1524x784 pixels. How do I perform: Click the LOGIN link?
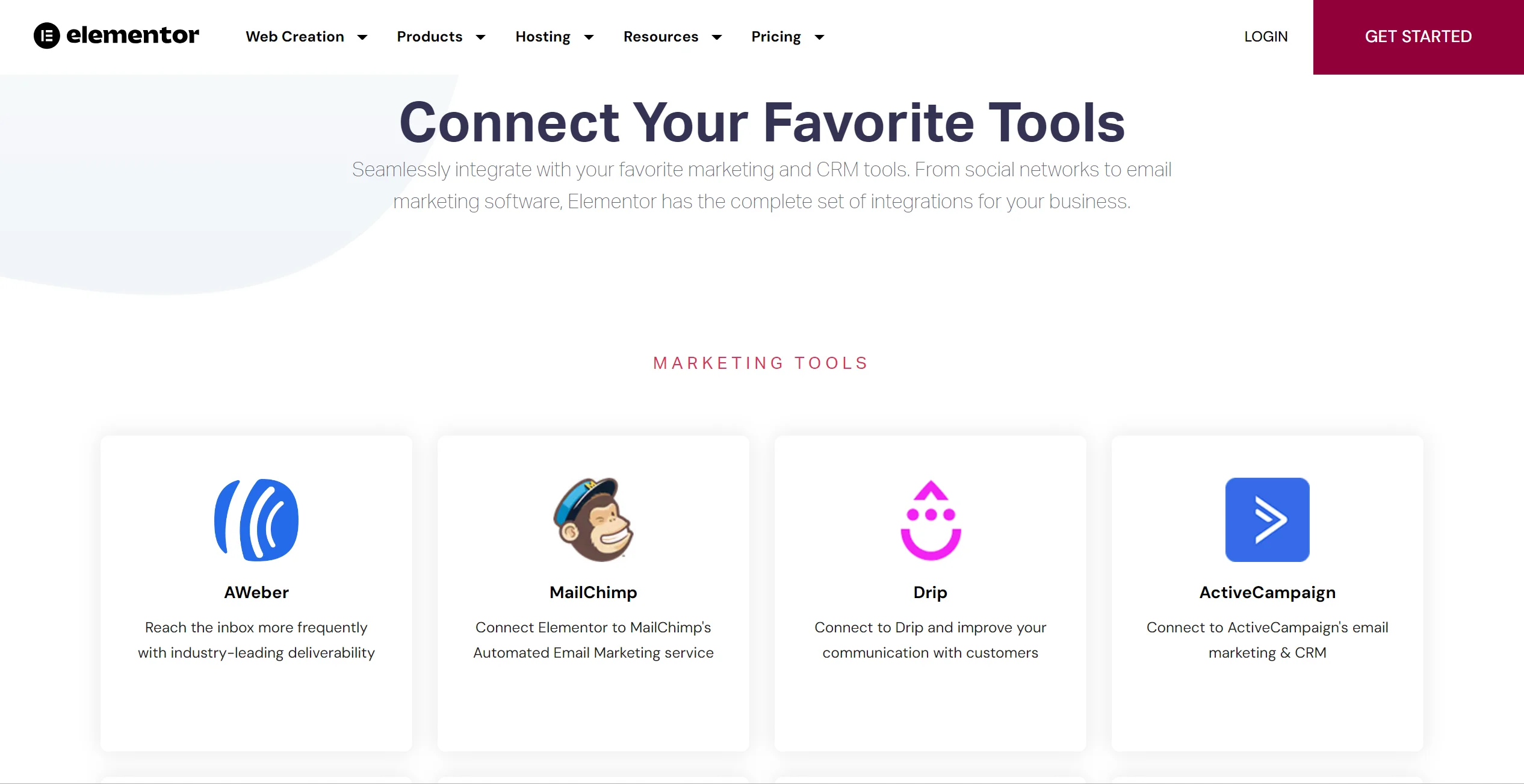tap(1266, 37)
